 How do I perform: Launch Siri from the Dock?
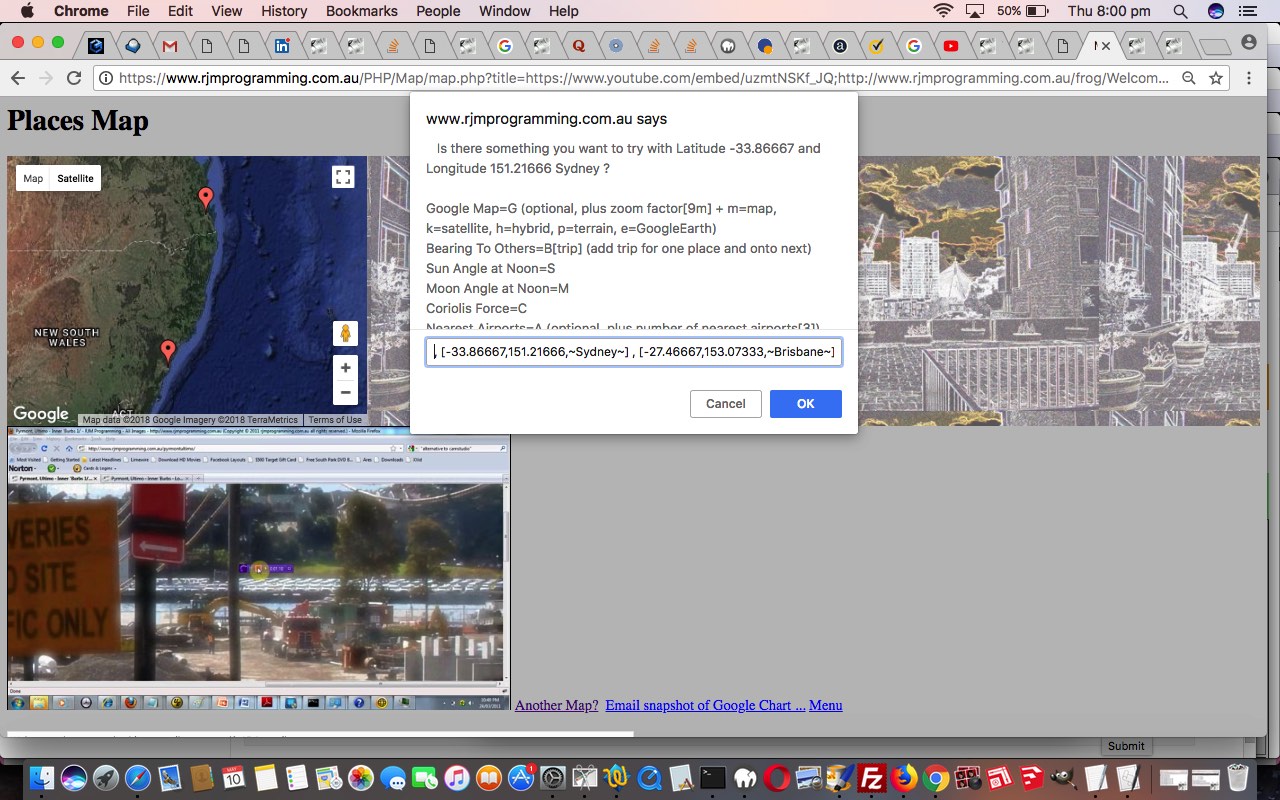click(74, 778)
